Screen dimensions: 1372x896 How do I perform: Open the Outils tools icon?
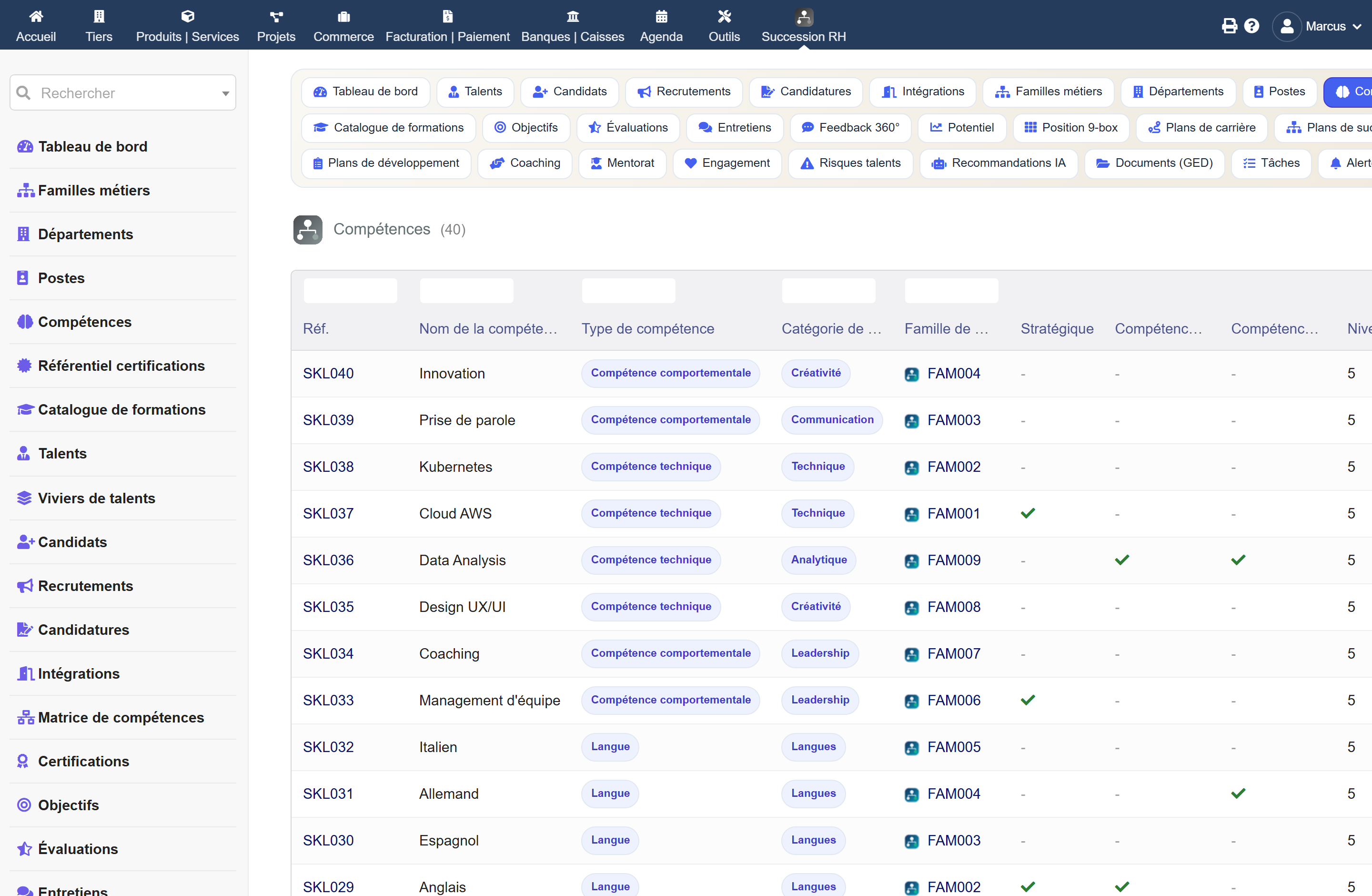(x=724, y=16)
